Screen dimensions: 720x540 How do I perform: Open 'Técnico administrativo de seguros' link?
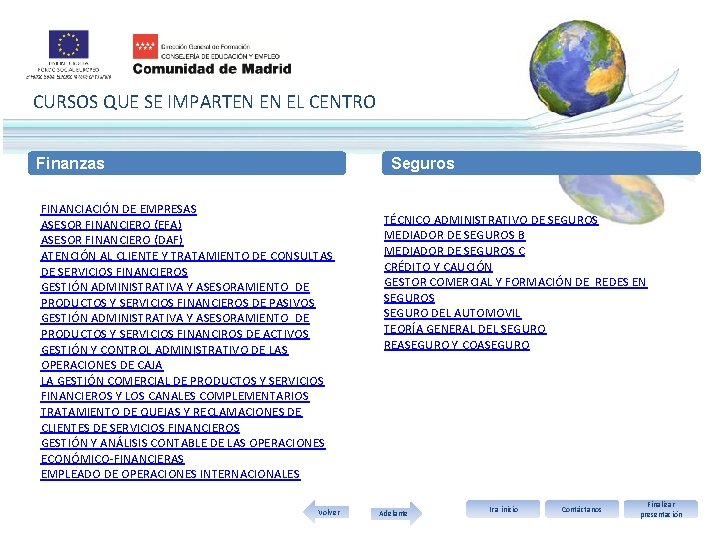click(x=491, y=220)
